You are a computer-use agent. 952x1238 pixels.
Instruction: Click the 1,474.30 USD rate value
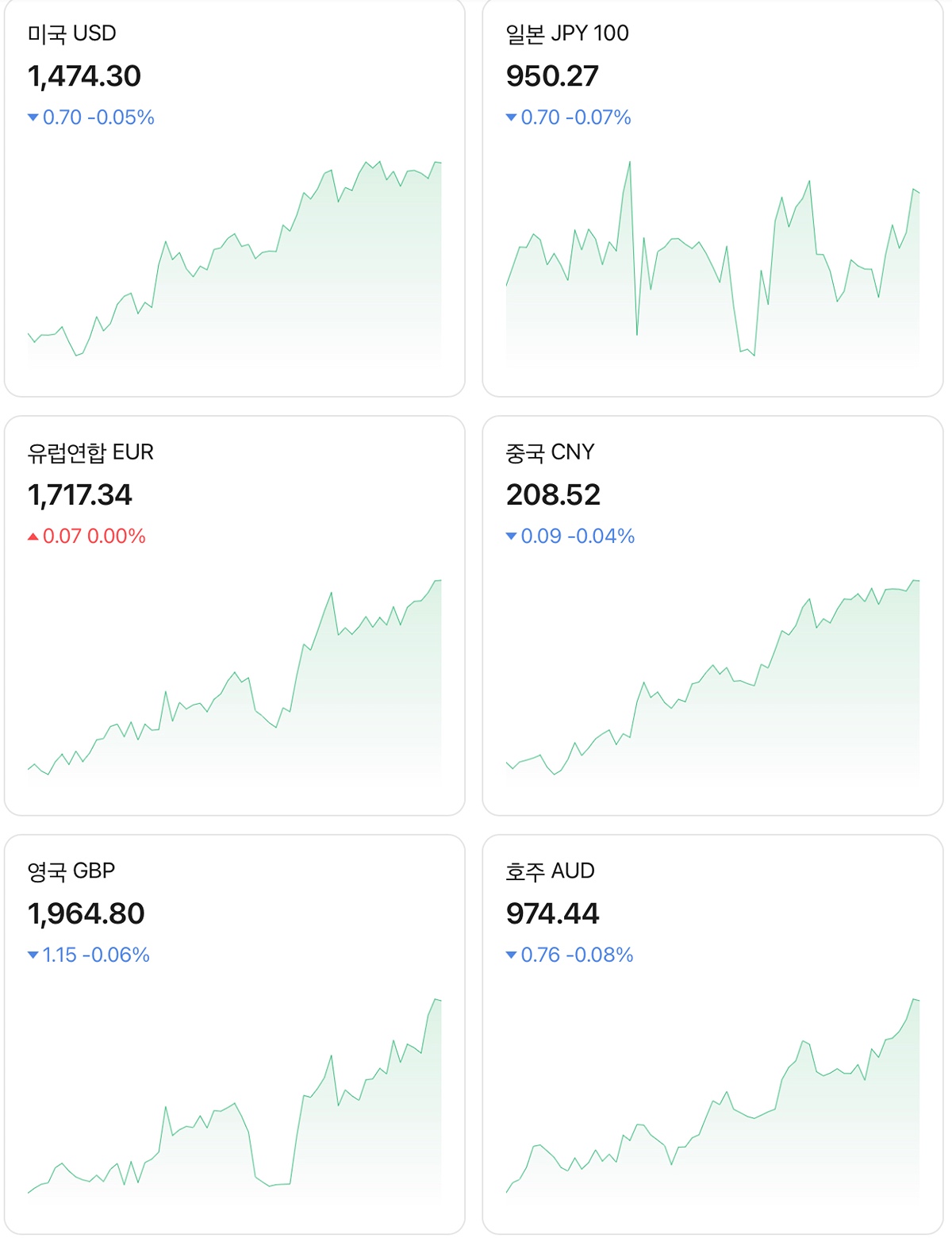click(84, 76)
